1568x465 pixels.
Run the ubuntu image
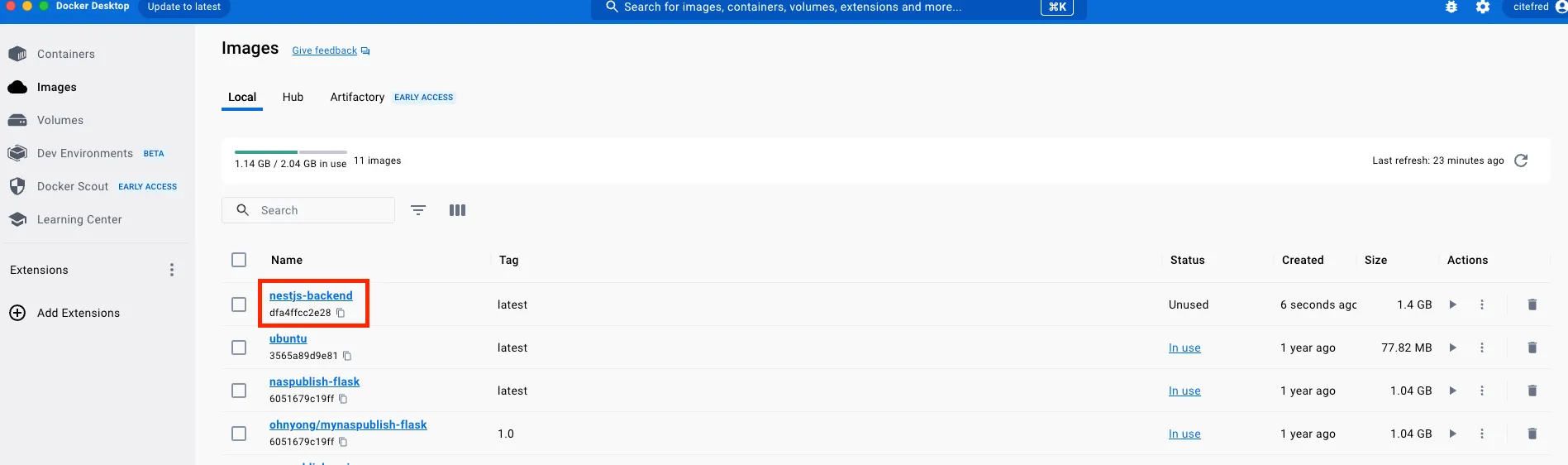(1452, 348)
